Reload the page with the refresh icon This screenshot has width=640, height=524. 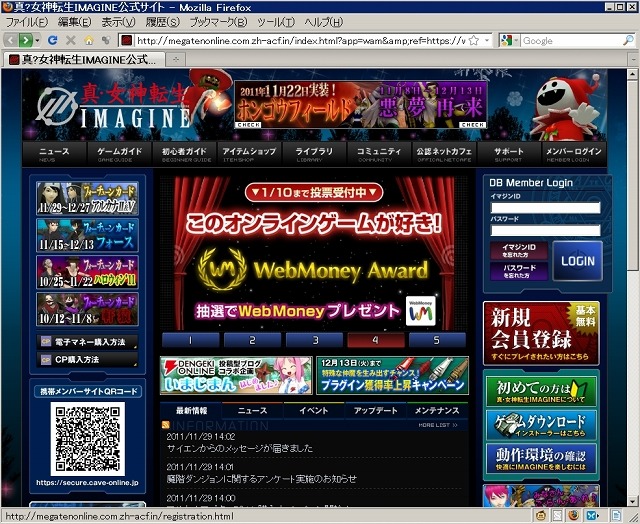tap(52, 40)
